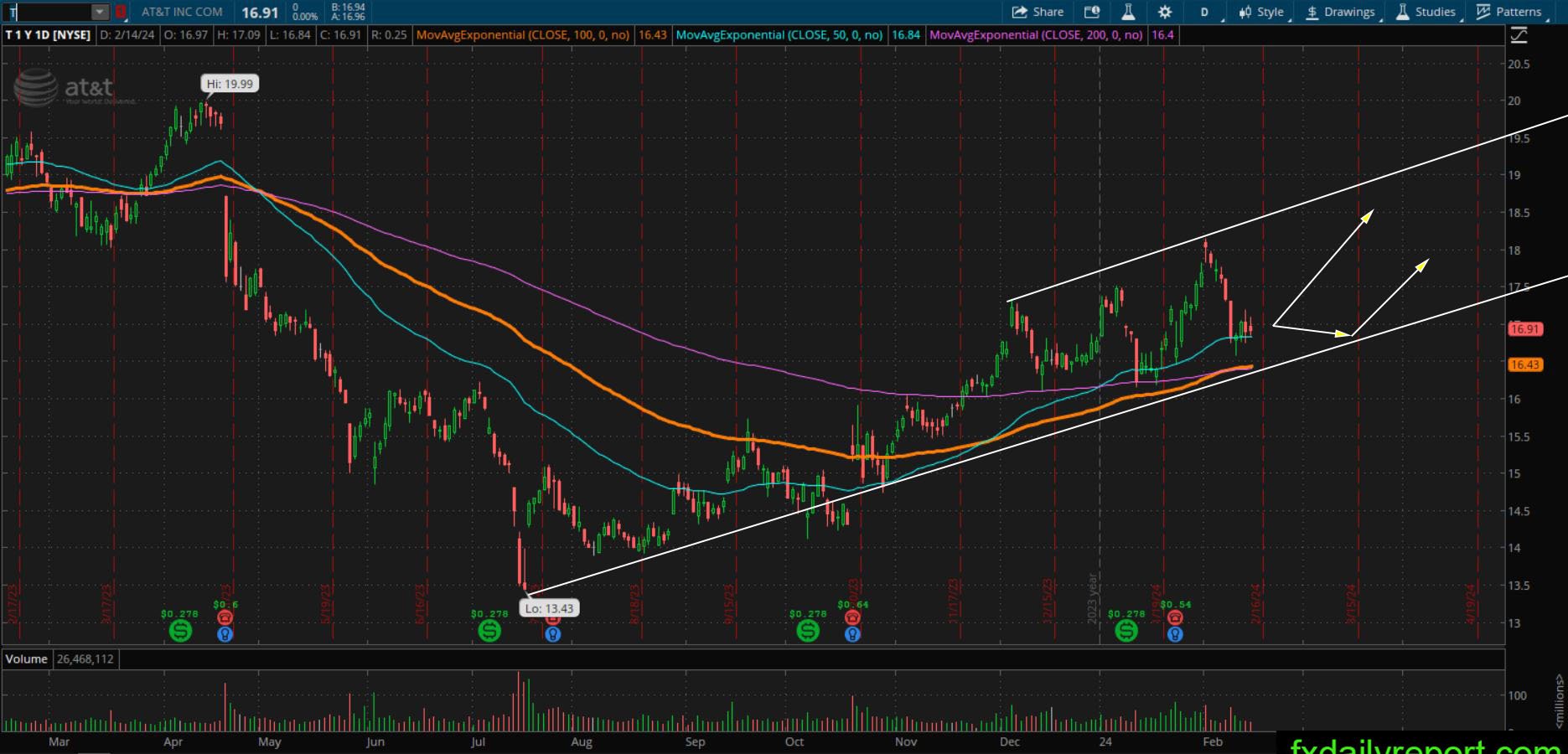Click the O: 16.97 open price readout
This screenshot has width=1568, height=754.
186,35
